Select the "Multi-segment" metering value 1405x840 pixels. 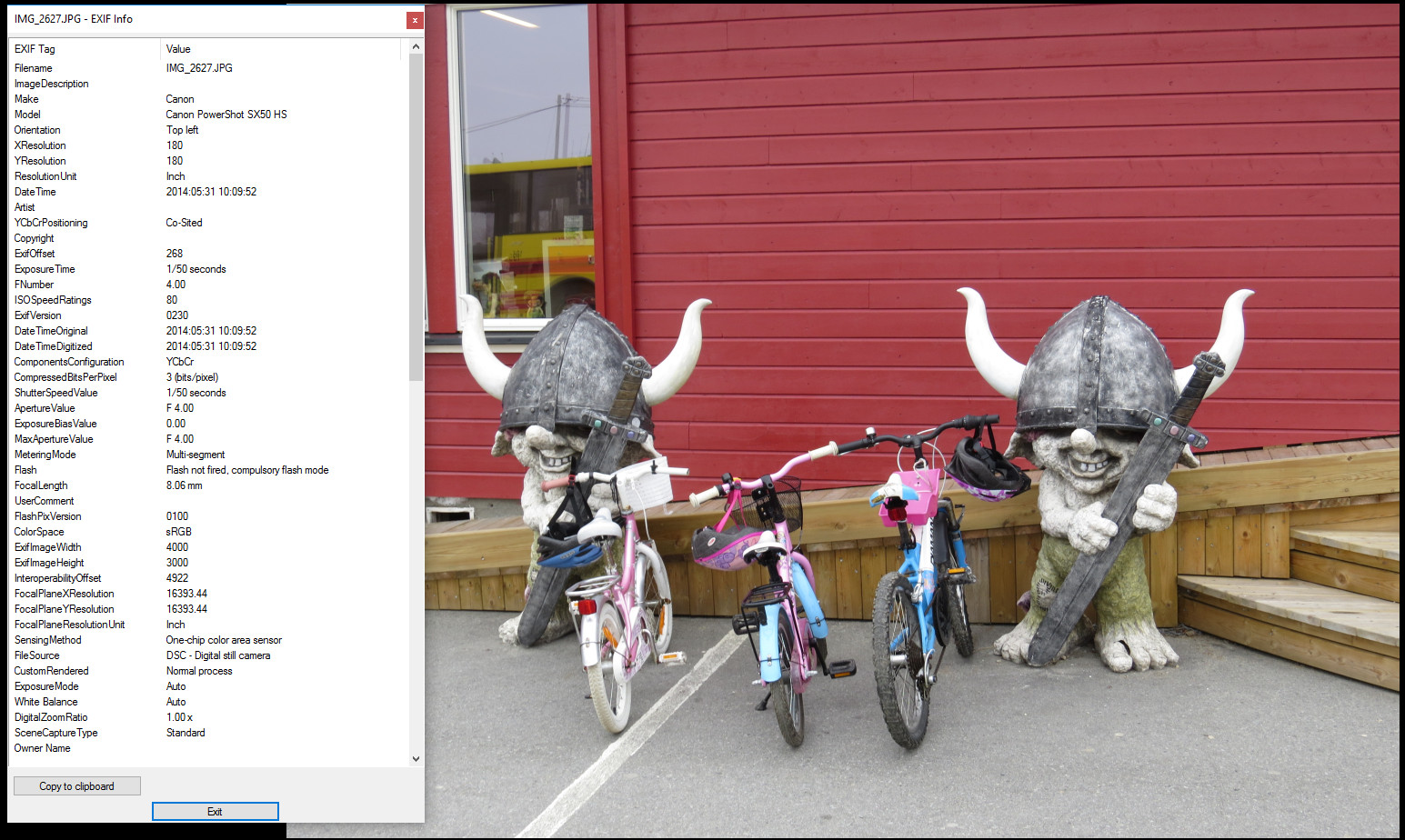(196, 455)
